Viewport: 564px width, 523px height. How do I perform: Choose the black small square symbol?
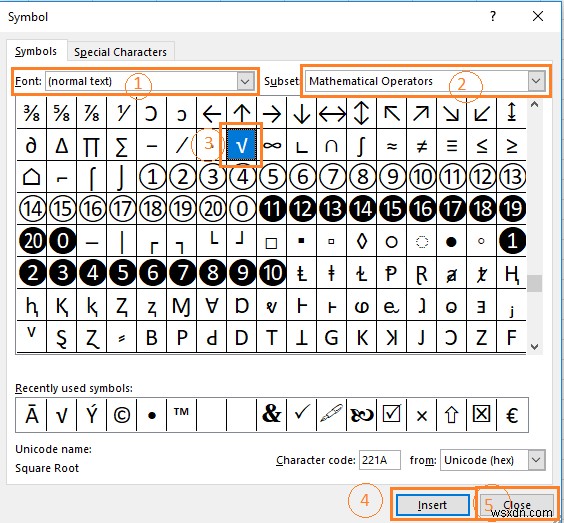point(301,241)
